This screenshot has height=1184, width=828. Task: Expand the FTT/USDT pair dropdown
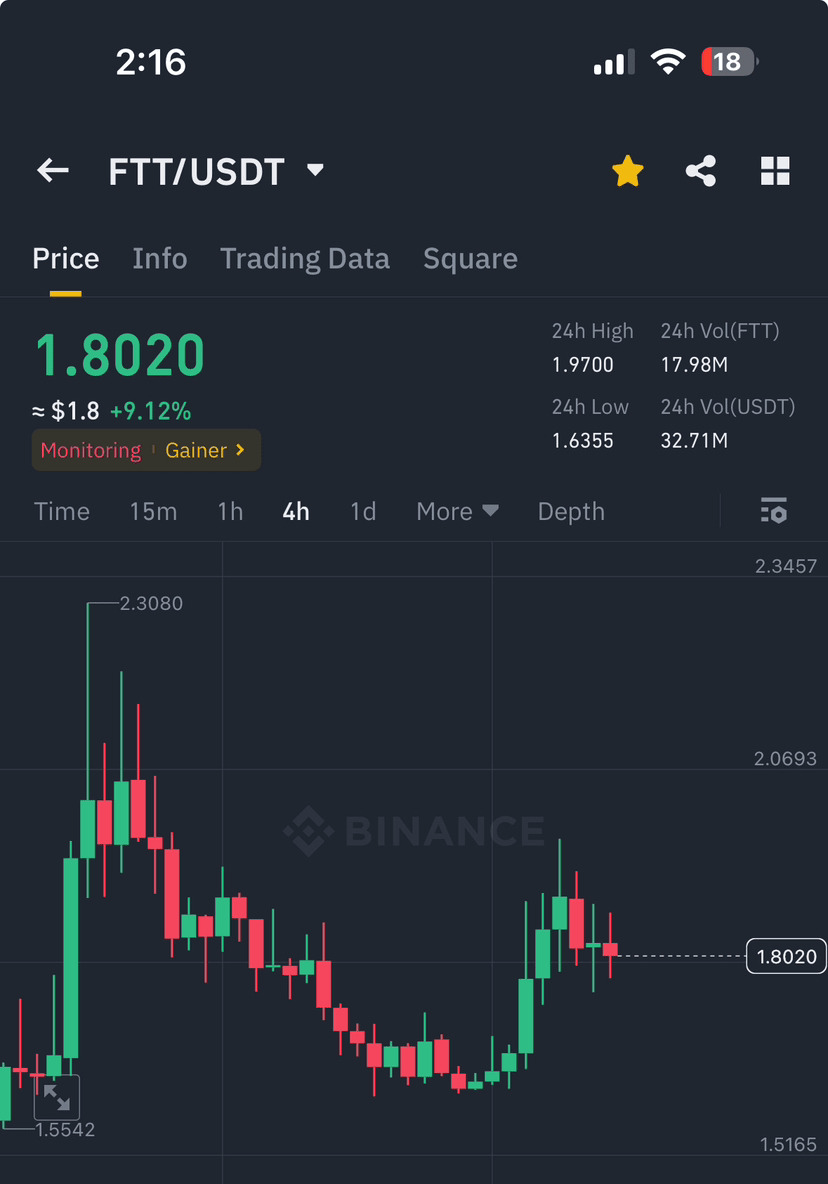[315, 170]
